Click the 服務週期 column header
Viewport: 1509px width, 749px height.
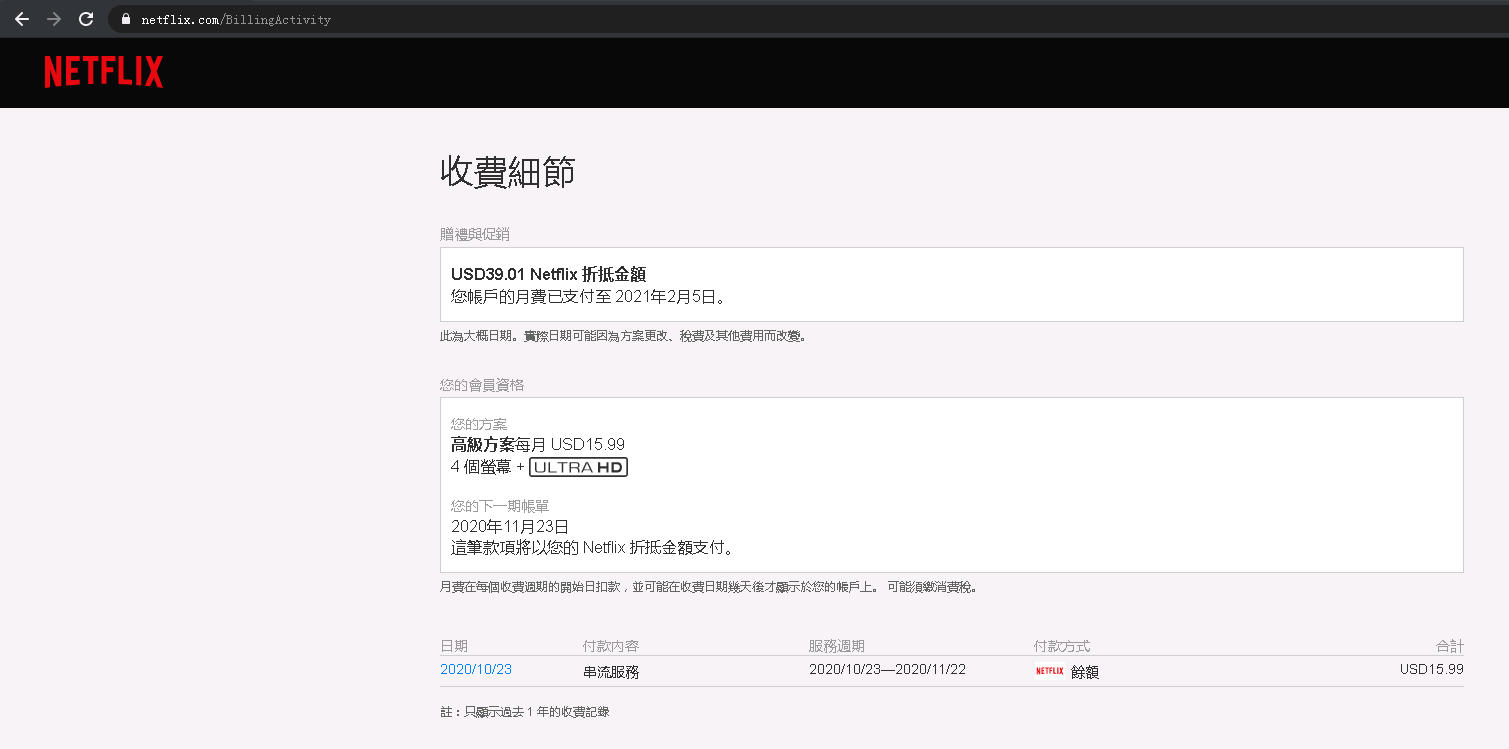pyautogui.click(x=837, y=646)
